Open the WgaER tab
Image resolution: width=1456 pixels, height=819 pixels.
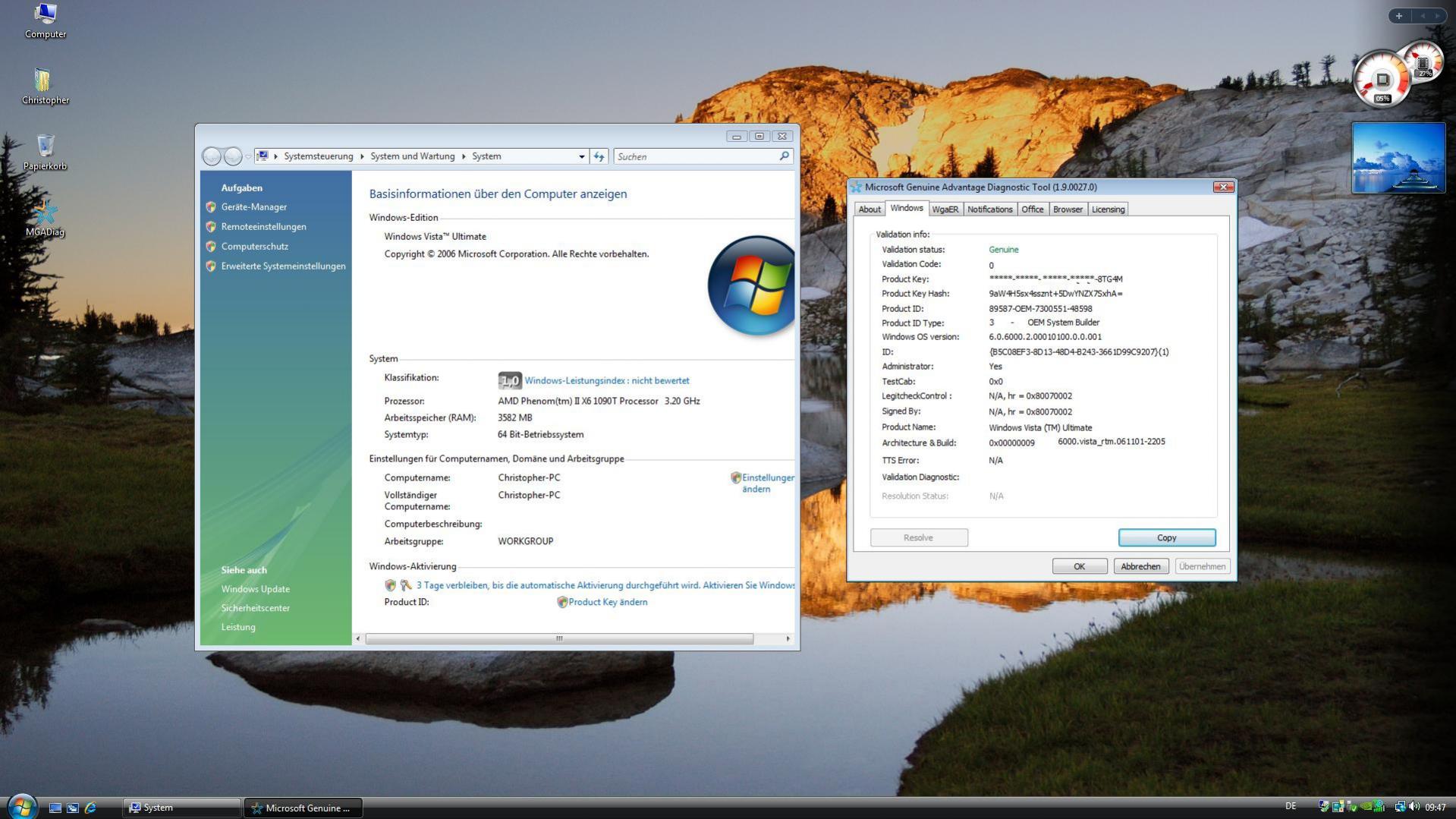pos(945,209)
